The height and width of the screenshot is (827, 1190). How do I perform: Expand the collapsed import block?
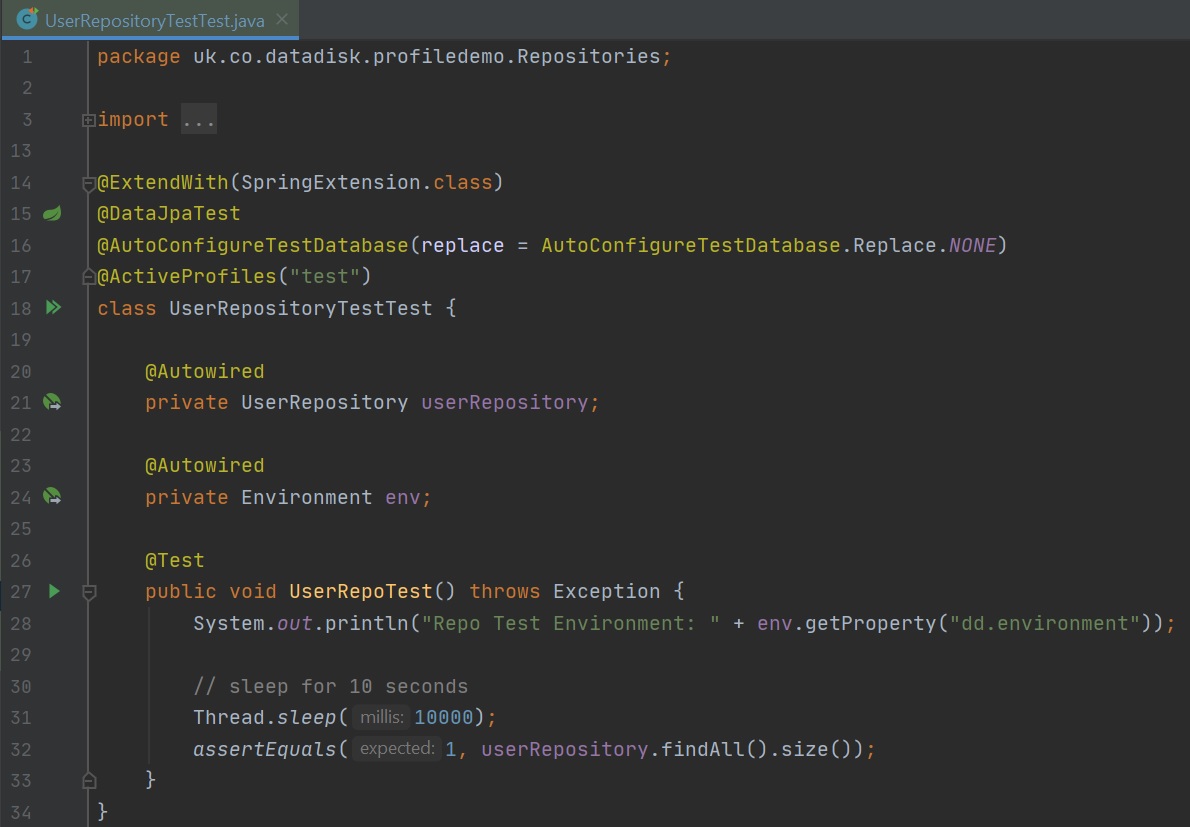(x=88, y=120)
